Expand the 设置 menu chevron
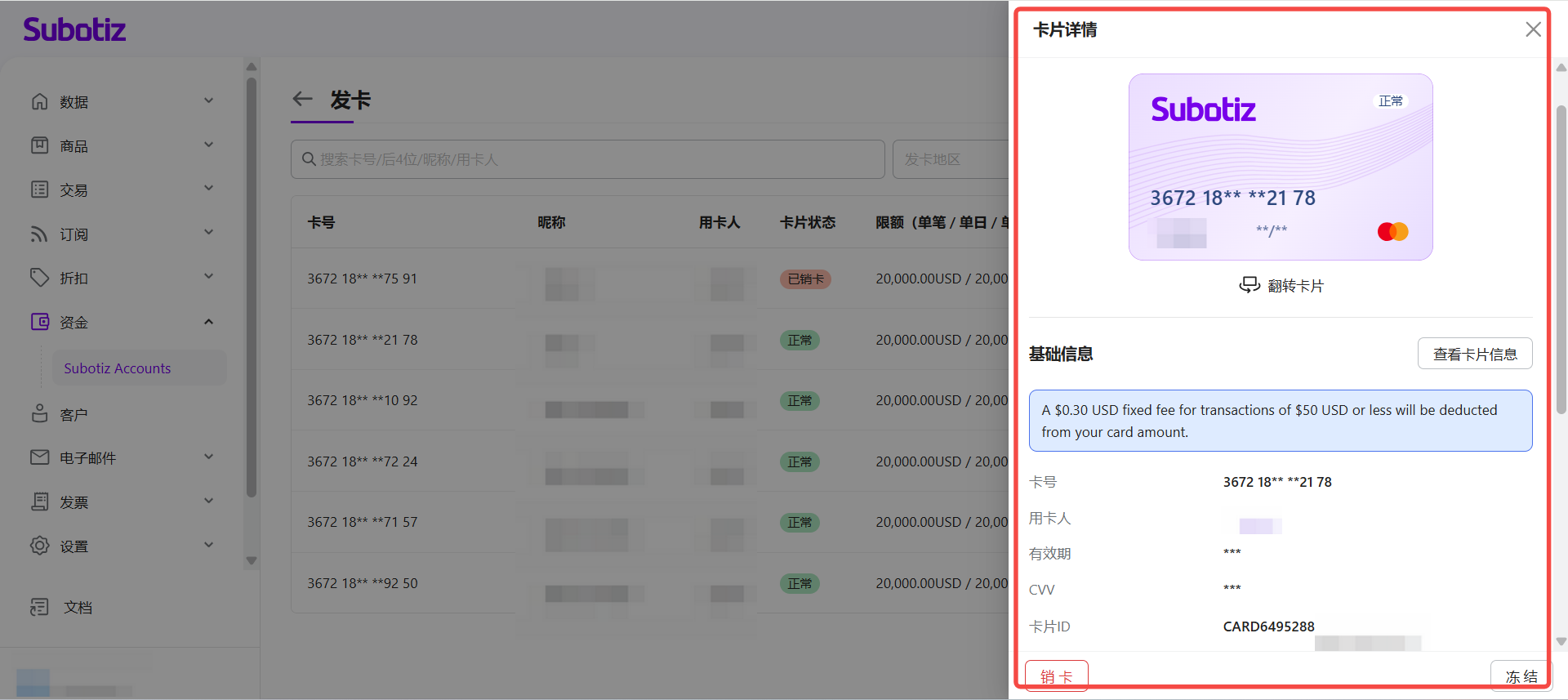The width and height of the screenshot is (1568, 700). point(209,545)
